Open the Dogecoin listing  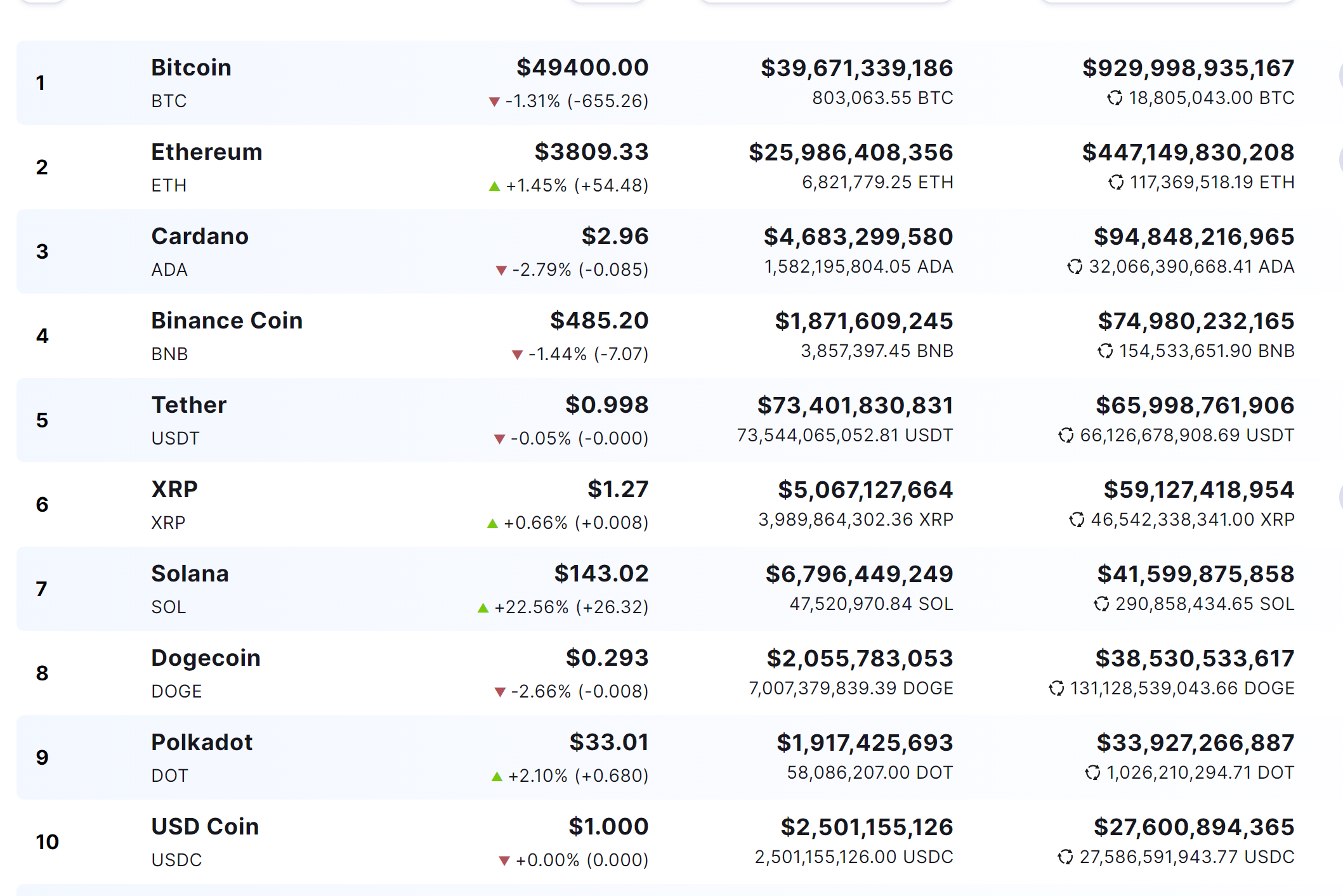[206, 658]
